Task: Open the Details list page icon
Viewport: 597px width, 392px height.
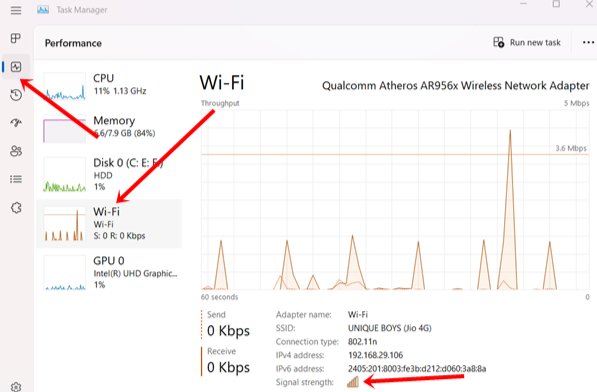Action: click(x=16, y=179)
